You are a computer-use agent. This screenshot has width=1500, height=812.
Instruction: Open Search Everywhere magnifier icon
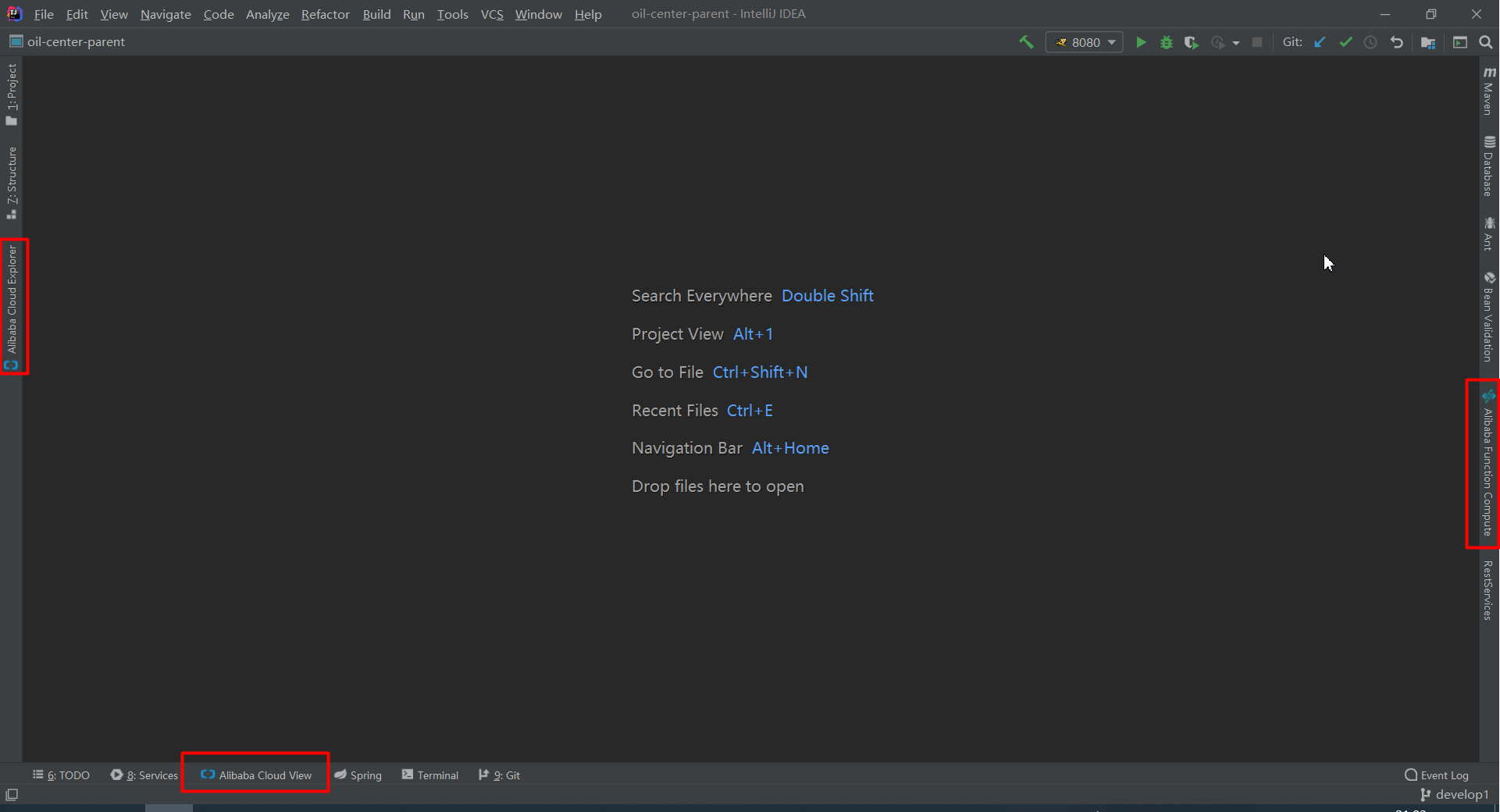pos(1486,42)
